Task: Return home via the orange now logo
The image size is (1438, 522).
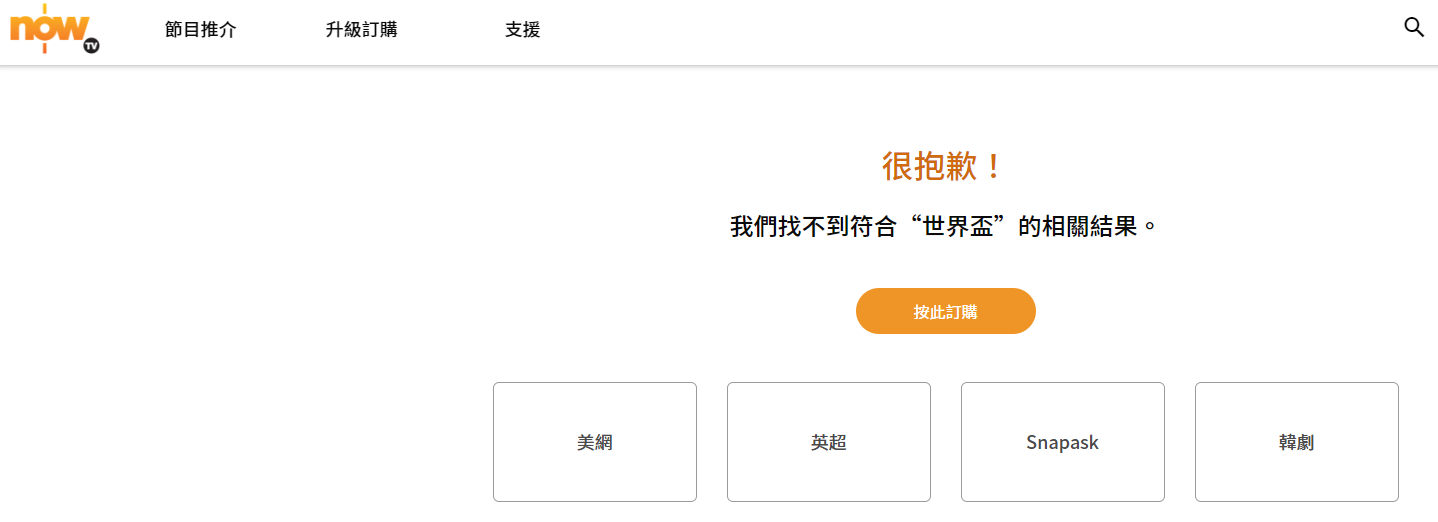Action: point(55,29)
